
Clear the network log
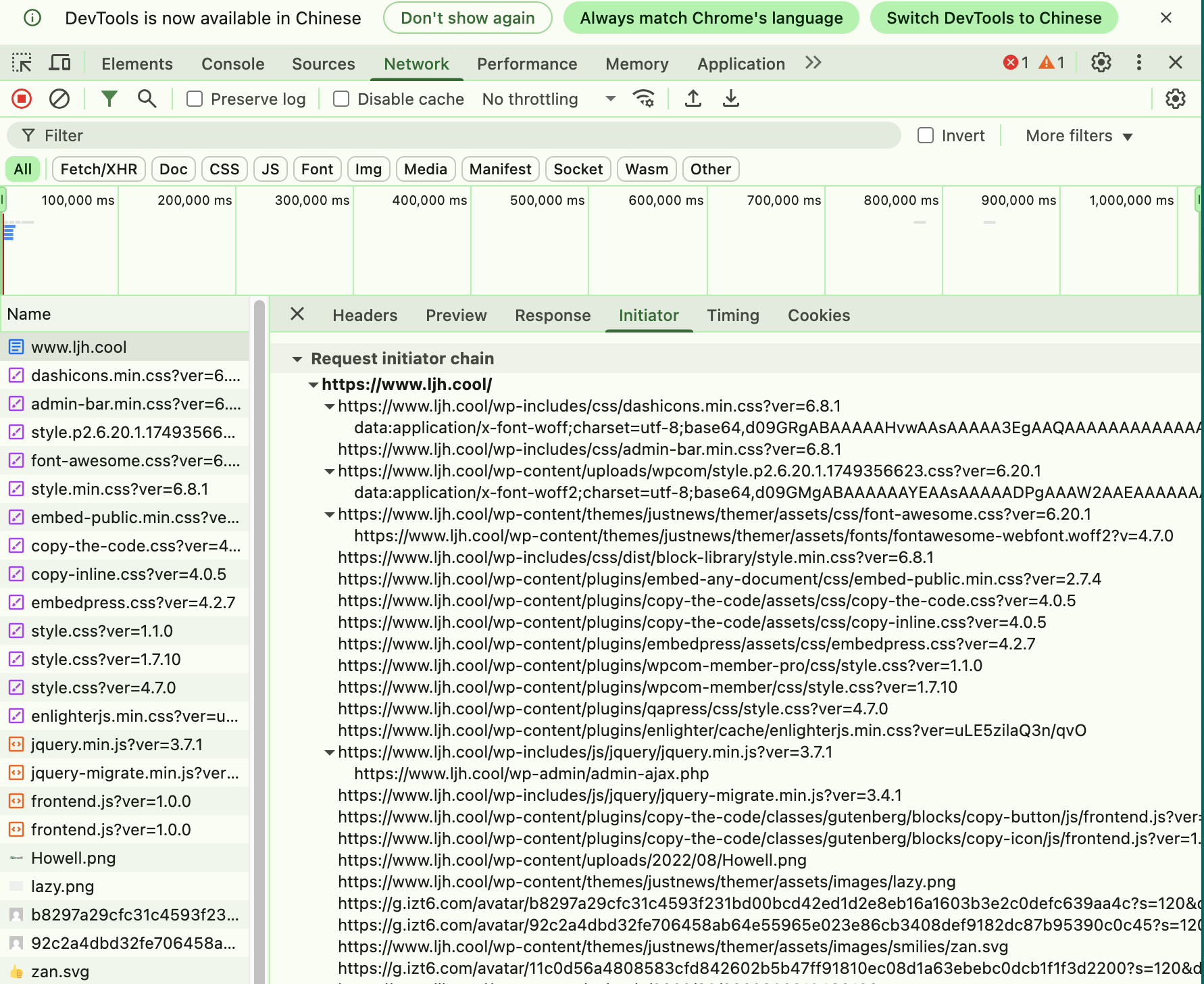[59, 99]
